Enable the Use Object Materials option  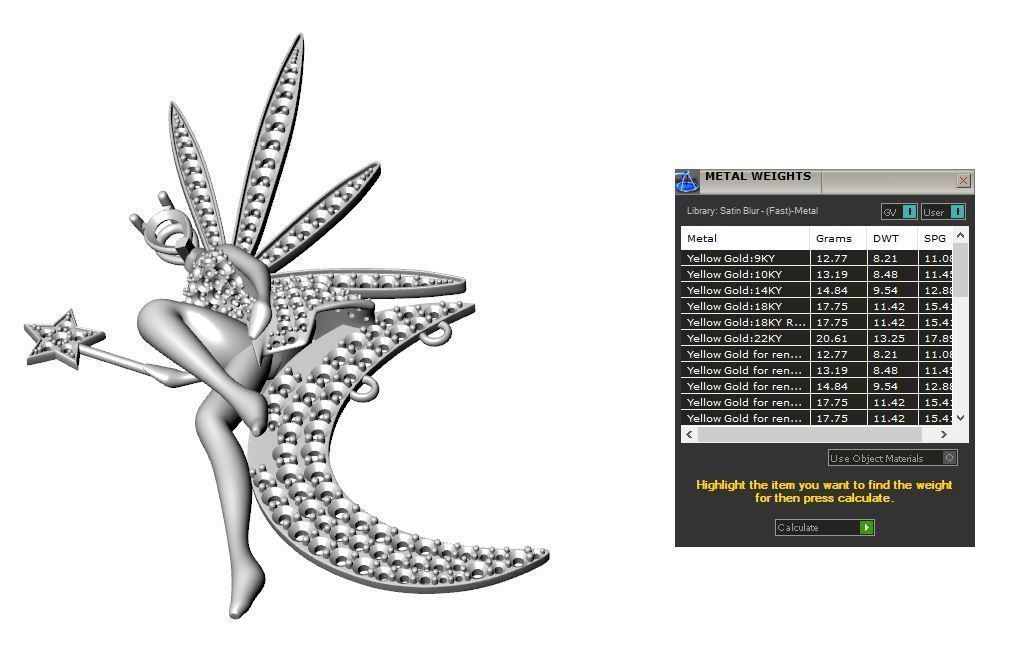(892, 458)
